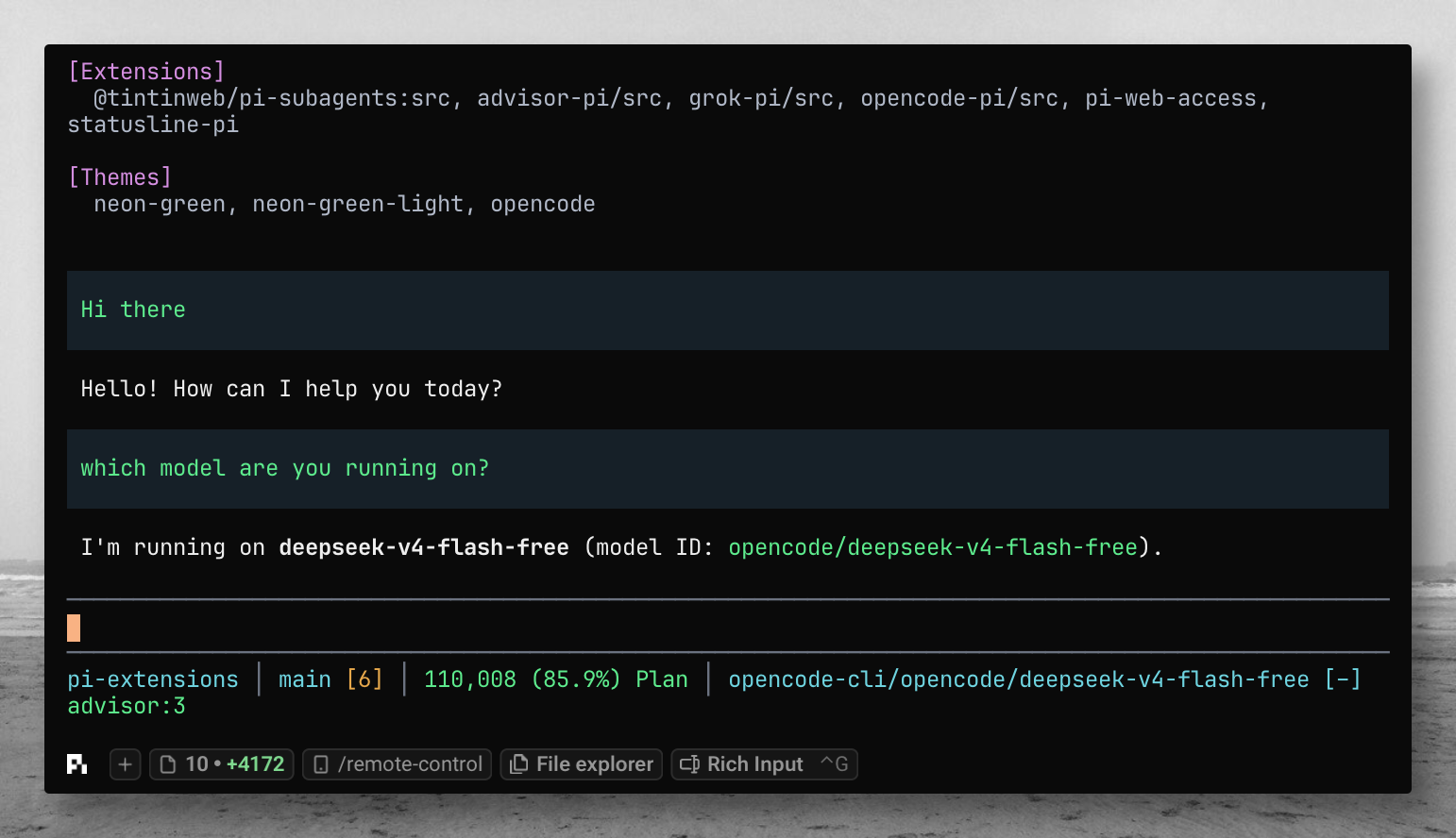Select 'which model are you running on?' message

(x=728, y=469)
